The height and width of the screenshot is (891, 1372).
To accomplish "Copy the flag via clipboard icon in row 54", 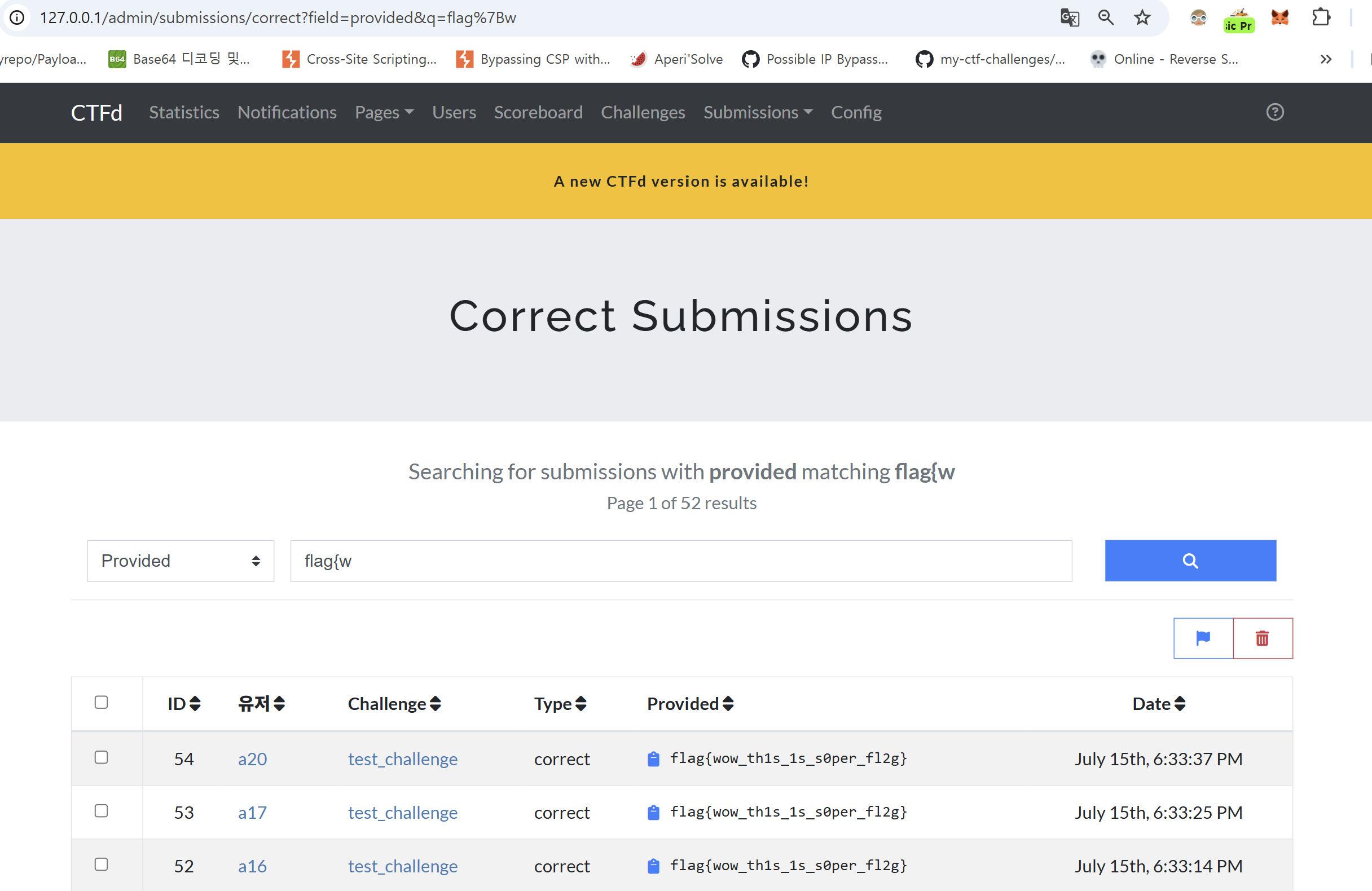I will (x=653, y=759).
